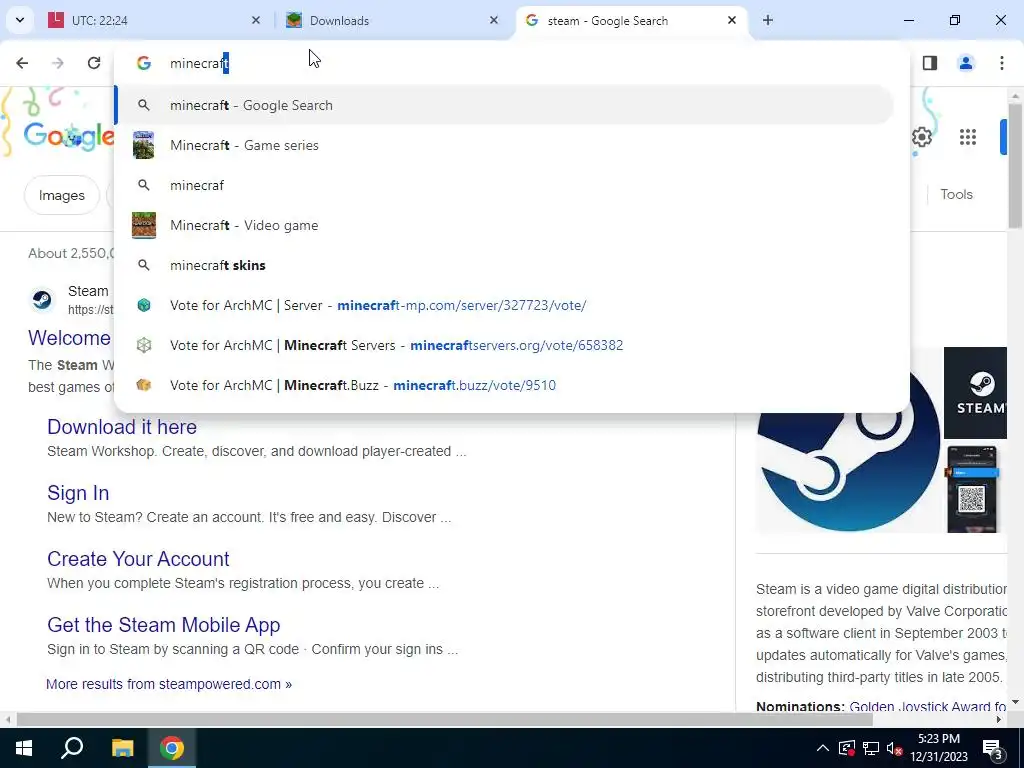Screen dimensions: 1024x768
Task: Click the browser Forward arrow
Action: (57, 63)
